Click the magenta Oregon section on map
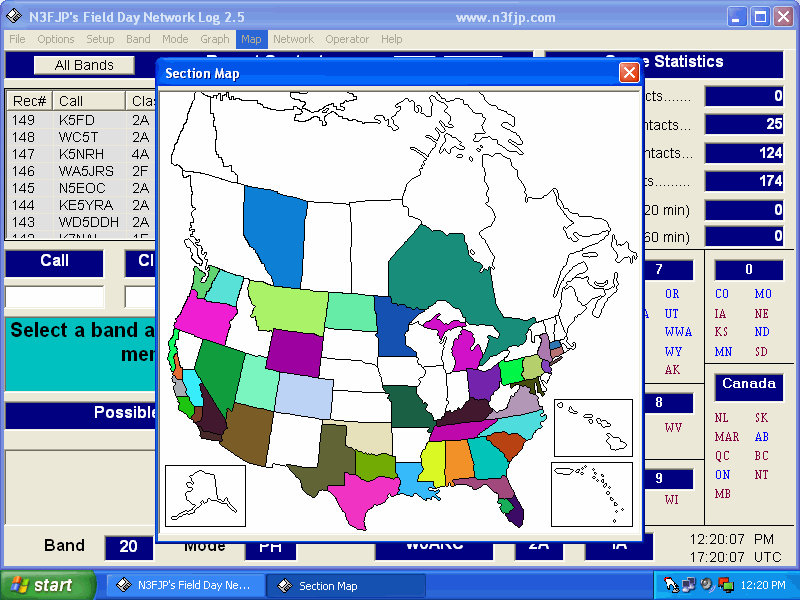The image size is (800, 600). (x=202, y=316)
